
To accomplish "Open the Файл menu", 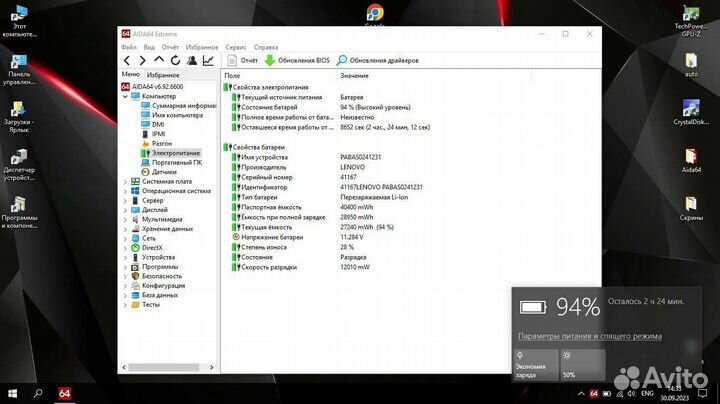I will coord(129,47).
